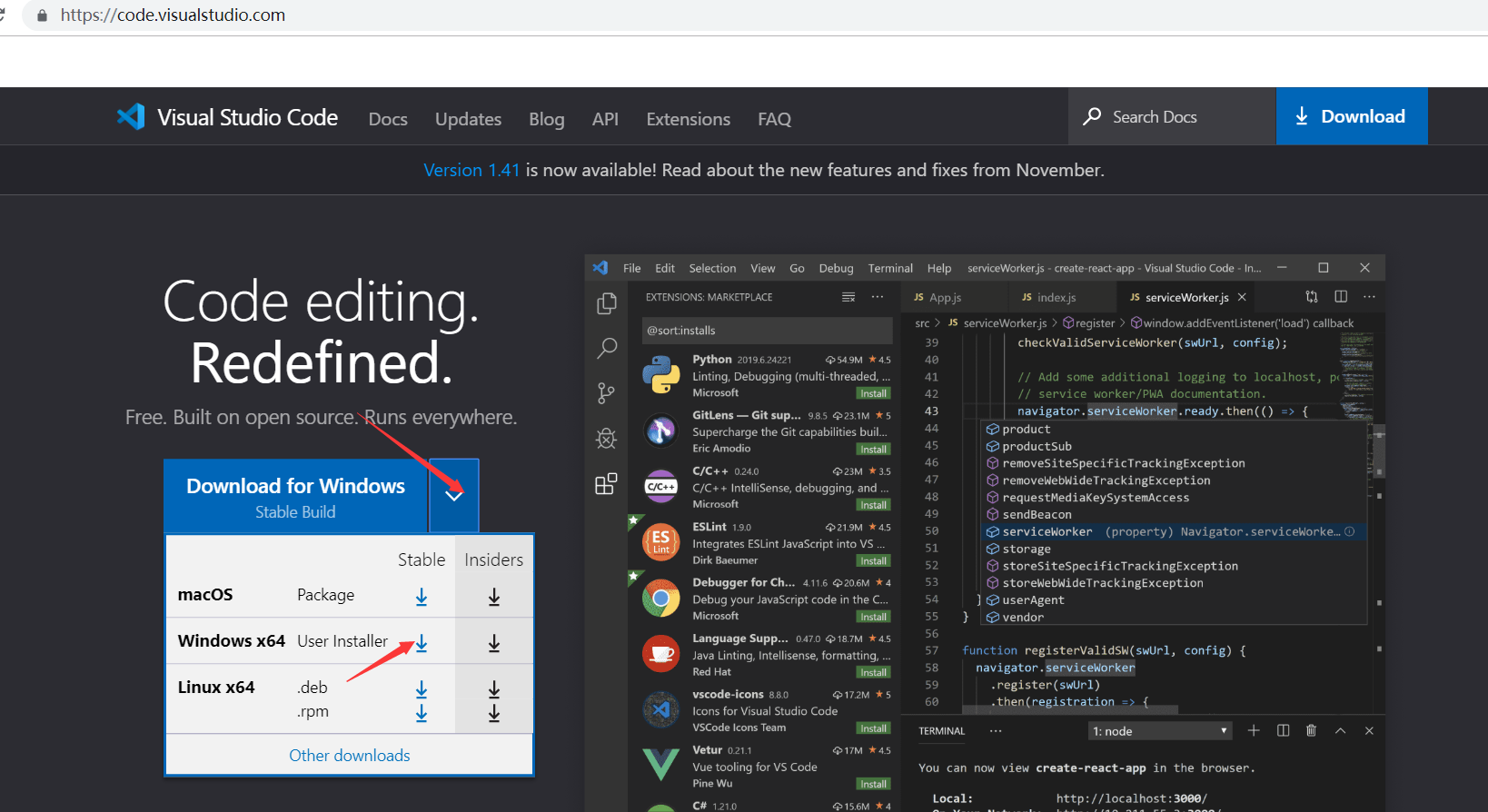Screen dimensions: 1488x812
Task: Click the GitLens extension logo
Action: tap(661, 431)
